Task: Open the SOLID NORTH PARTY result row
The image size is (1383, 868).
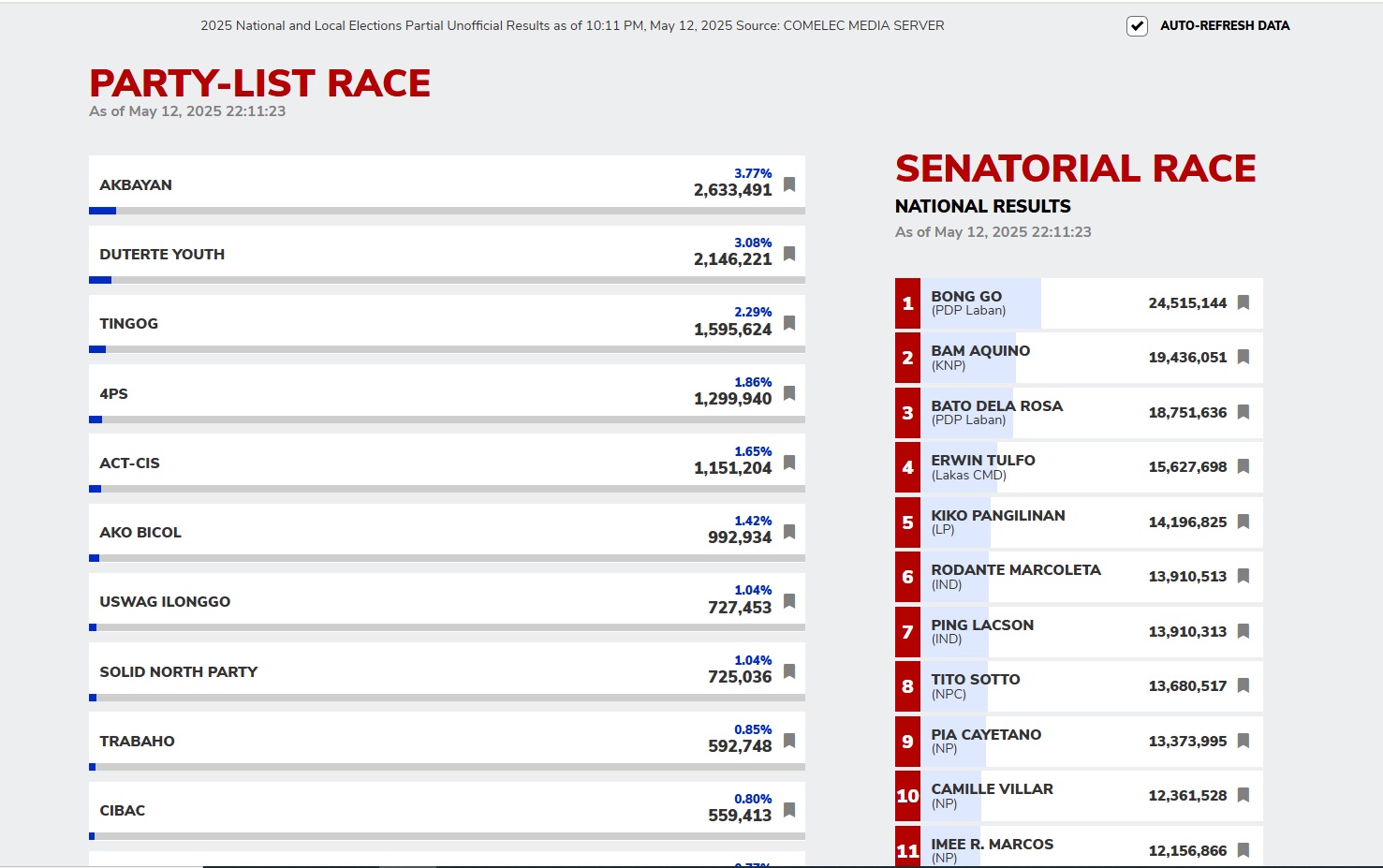Action: coord(447,671)
